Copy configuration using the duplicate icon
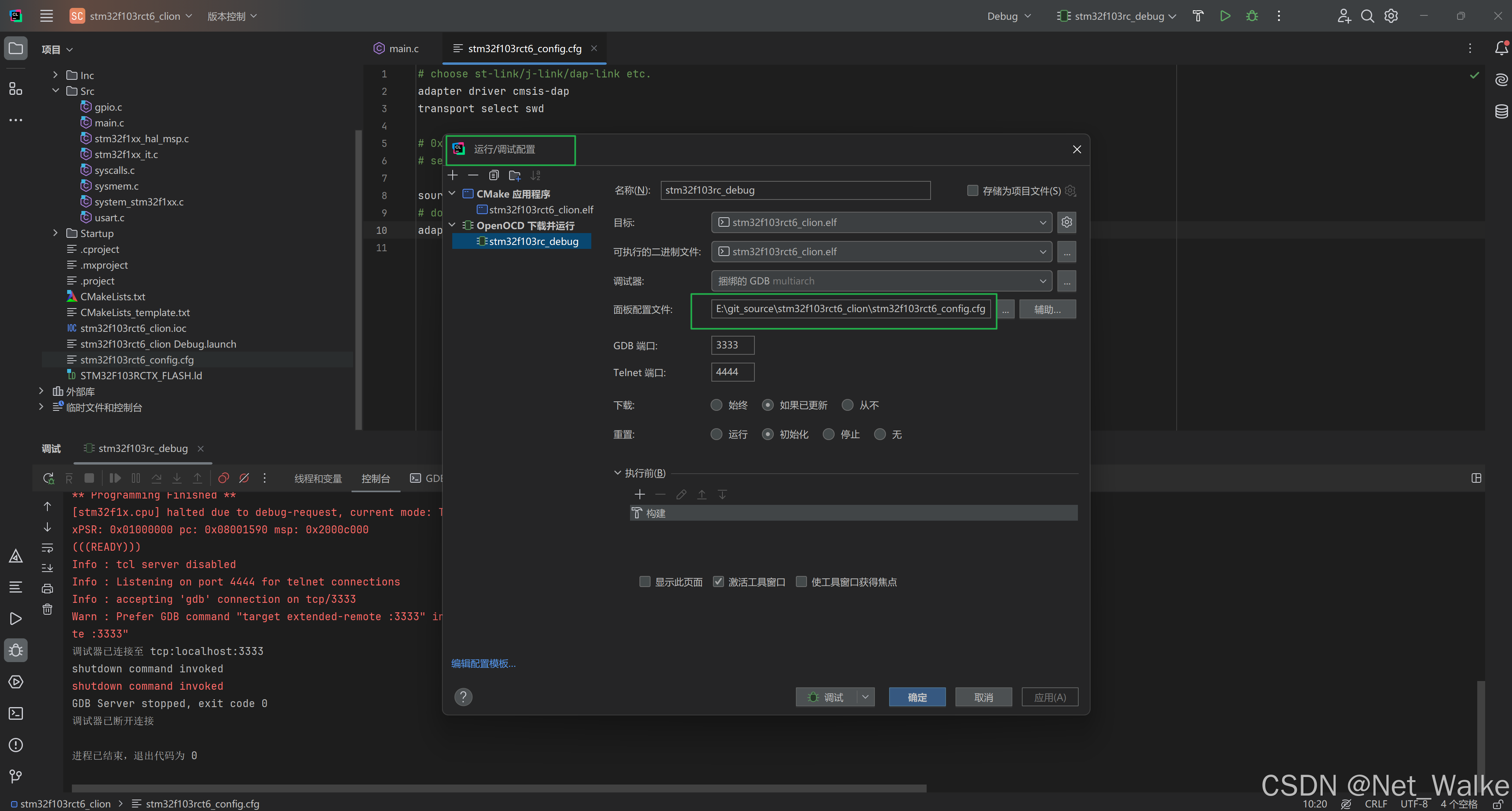Screen dimensions: 1512x811 pos(494,175)
